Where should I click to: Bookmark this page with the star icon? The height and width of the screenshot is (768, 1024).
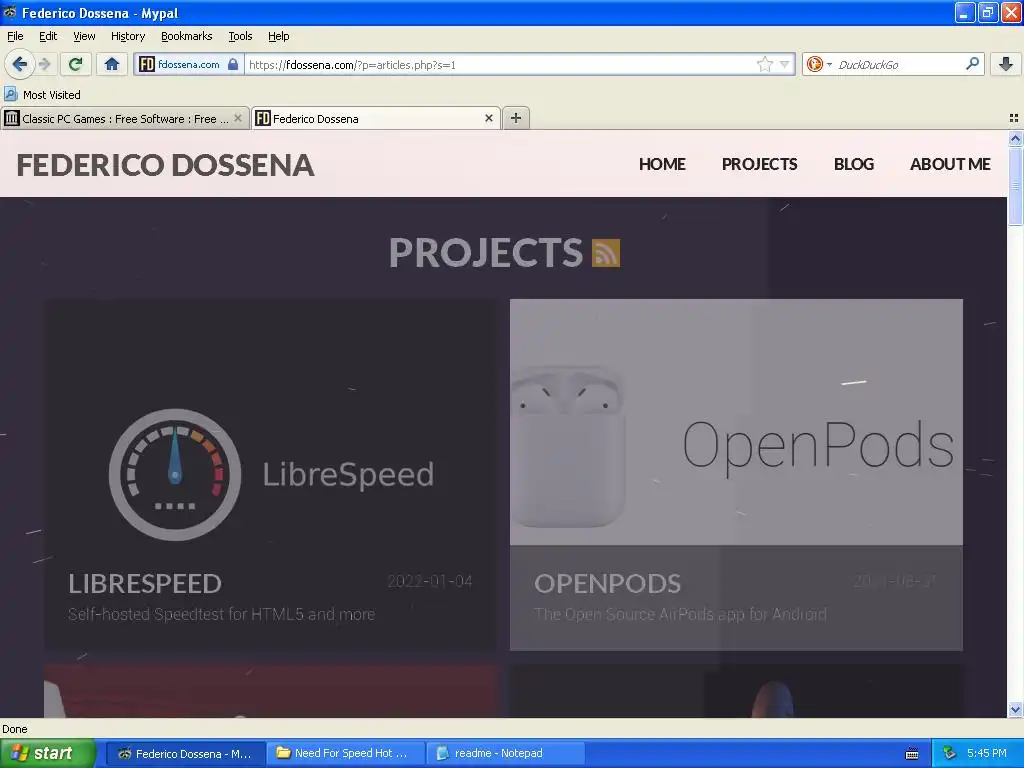(765, 64)
